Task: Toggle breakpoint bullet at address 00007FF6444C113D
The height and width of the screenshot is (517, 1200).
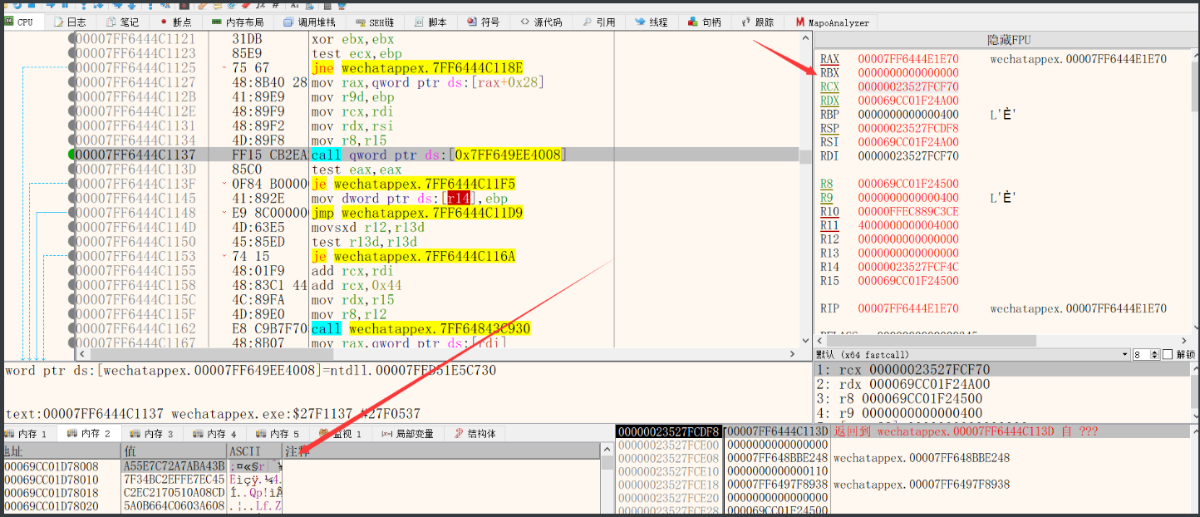Action: coord(72,169)
